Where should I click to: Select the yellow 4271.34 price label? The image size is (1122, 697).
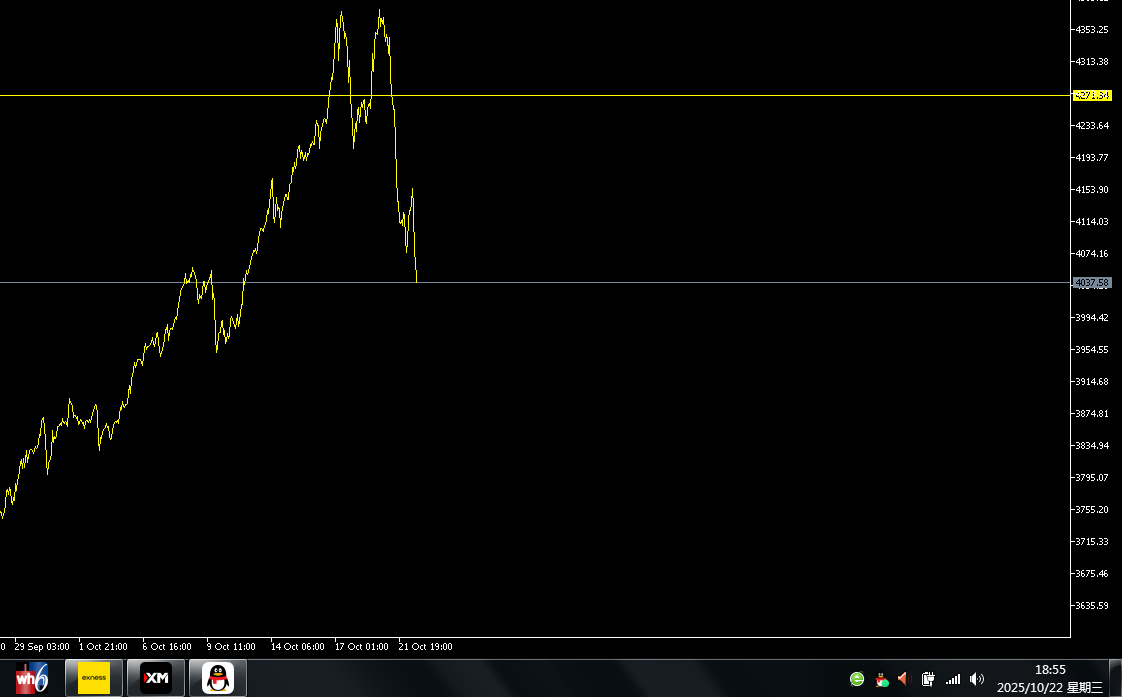coord(1091,96)
